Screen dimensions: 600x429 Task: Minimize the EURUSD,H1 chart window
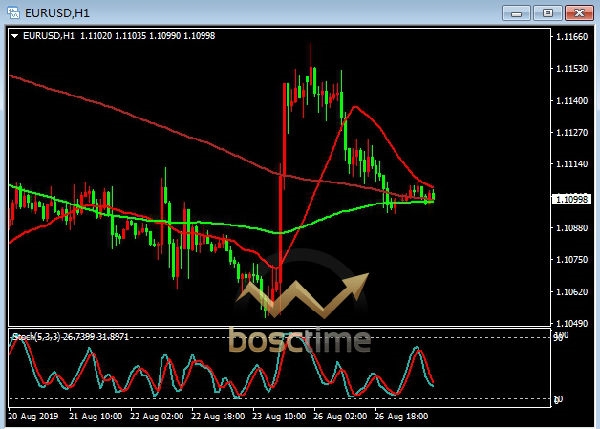pyautogui.click(x=517, y=12)
